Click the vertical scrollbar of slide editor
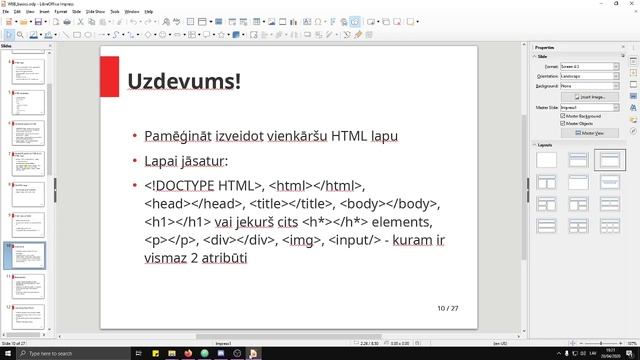This screenshot has width=640, height=360. pos(524,188)
